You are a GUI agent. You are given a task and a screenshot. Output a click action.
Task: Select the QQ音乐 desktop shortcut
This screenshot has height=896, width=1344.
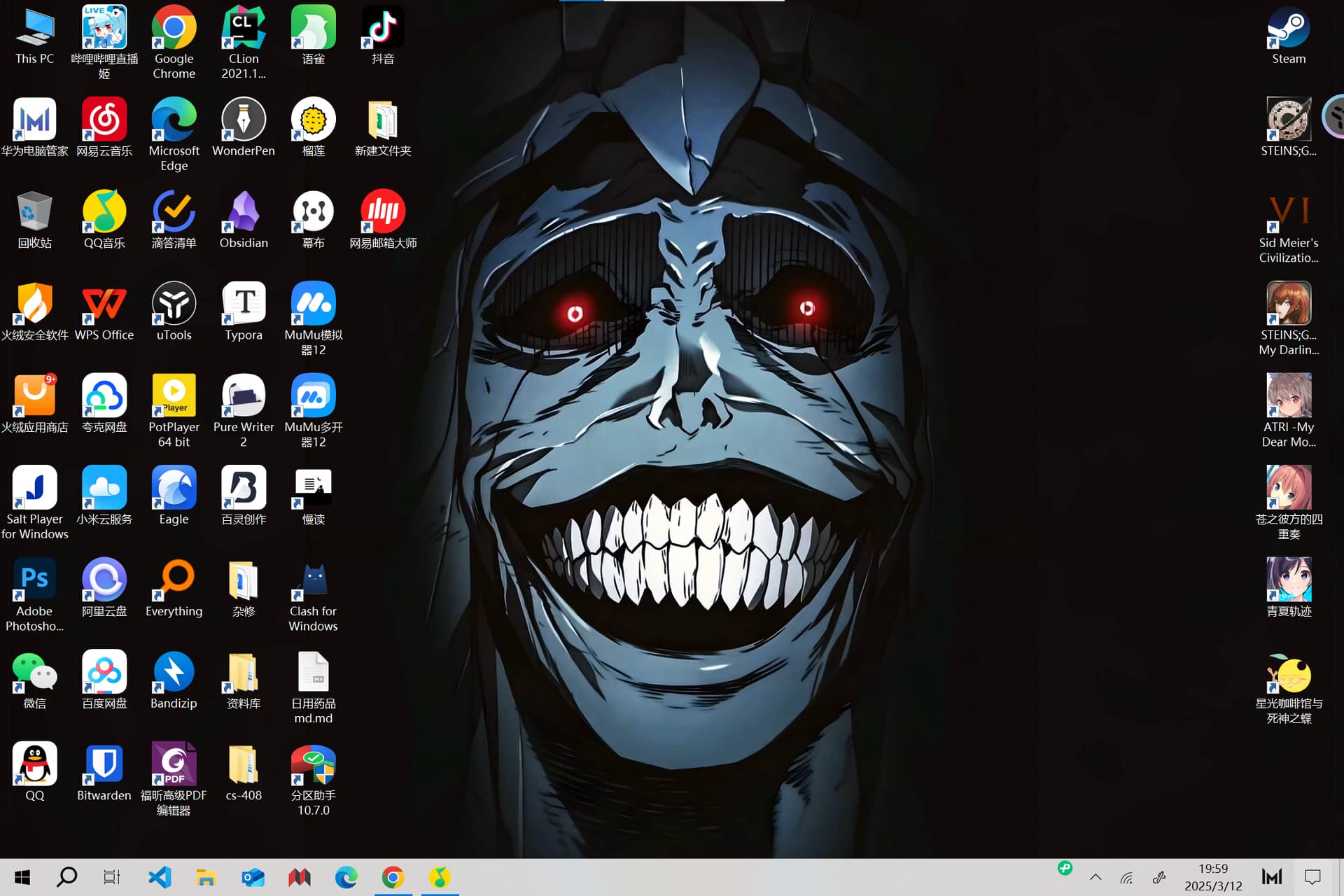coord(104,220)
